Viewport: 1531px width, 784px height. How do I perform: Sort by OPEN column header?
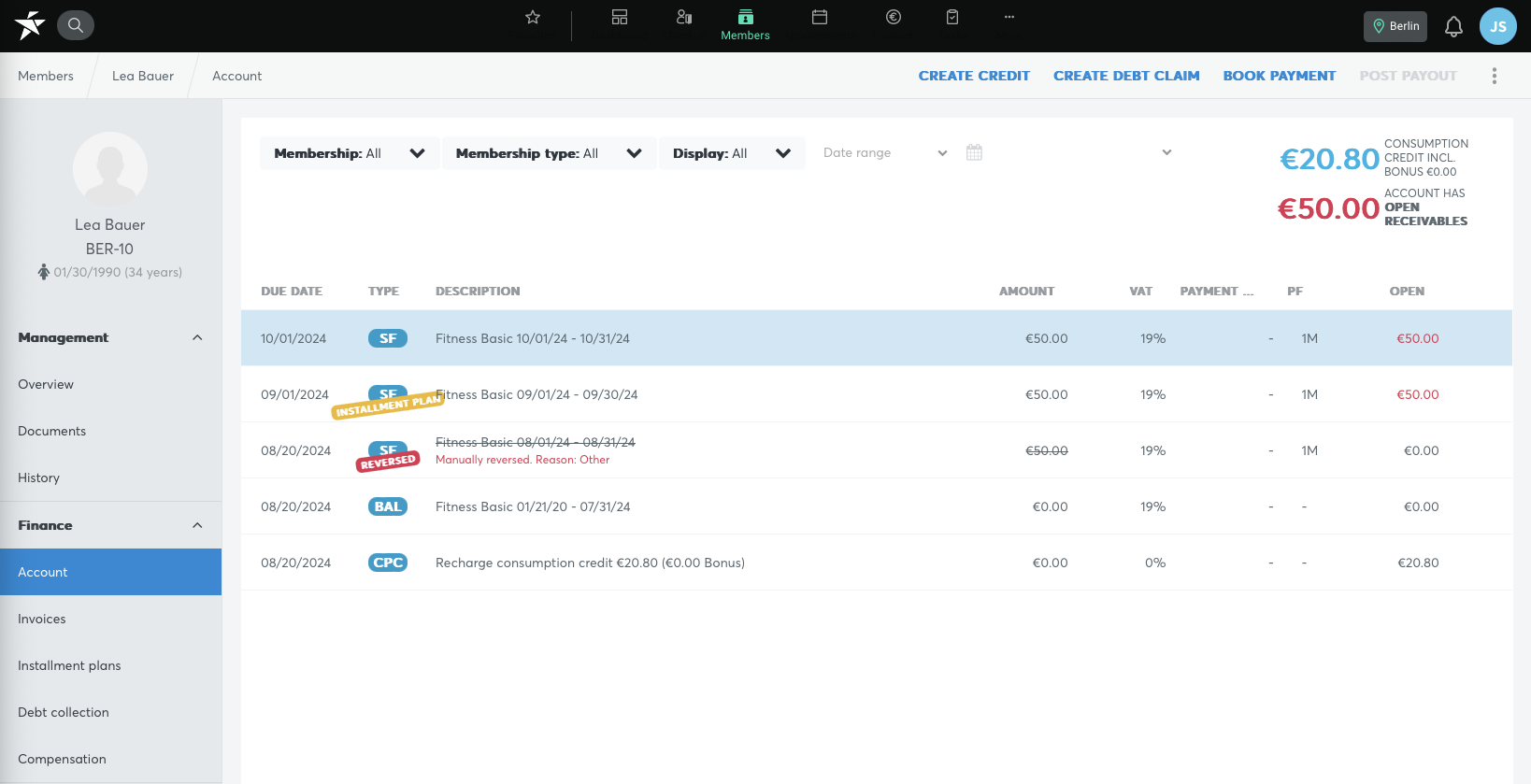1407,292
